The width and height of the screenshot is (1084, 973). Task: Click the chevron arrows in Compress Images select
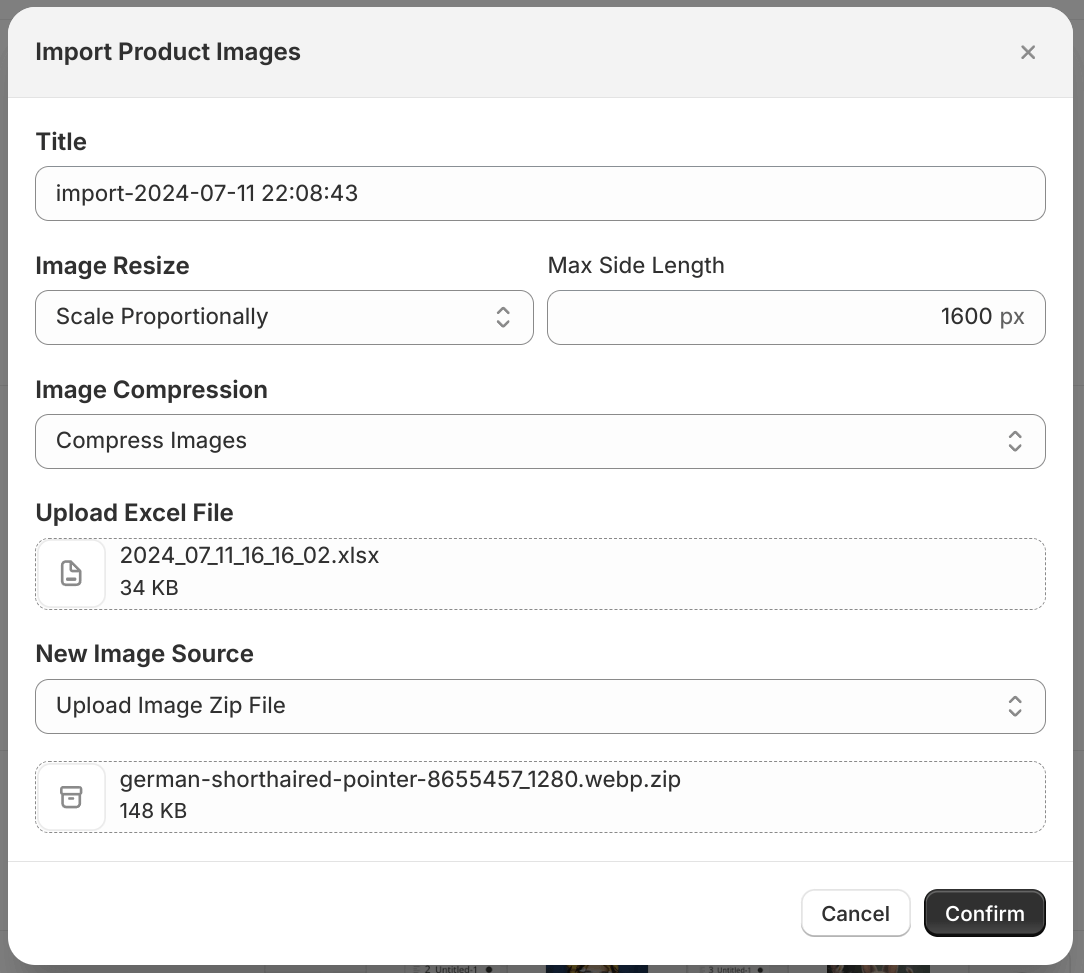tap(1014, 441)
